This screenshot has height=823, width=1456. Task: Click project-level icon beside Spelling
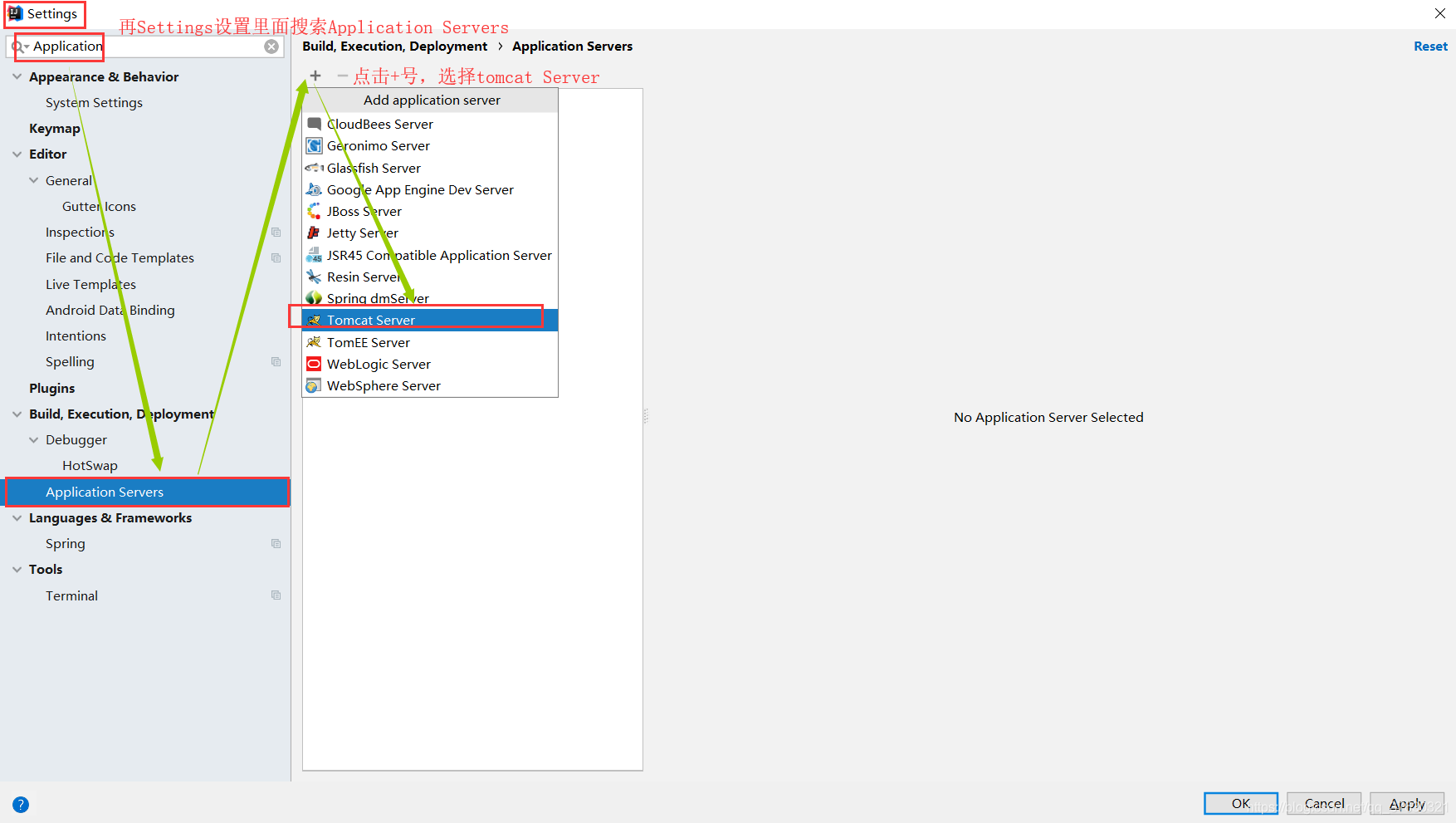coord(276,362)
